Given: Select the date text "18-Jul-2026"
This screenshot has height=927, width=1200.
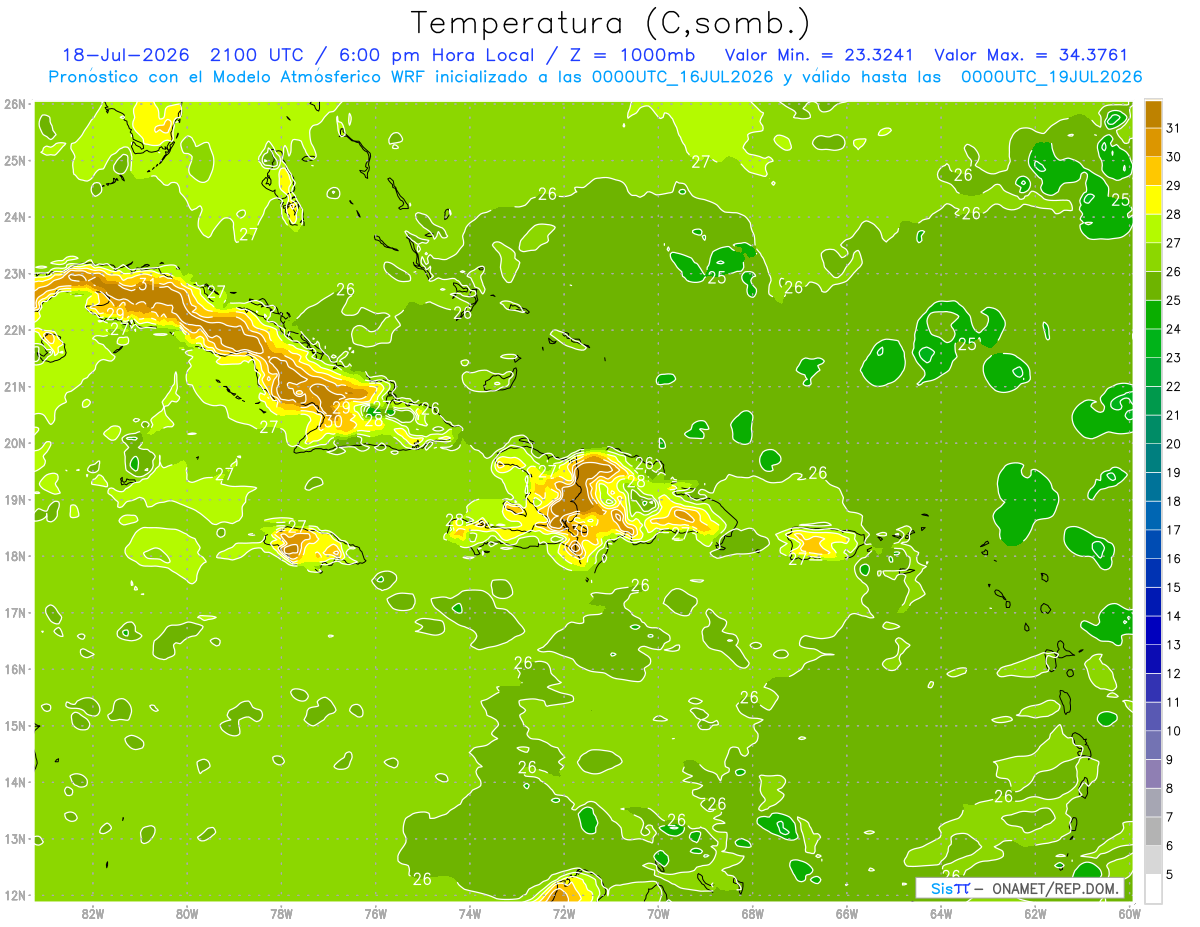Looking at the screenshot, I should coord(124,55).
